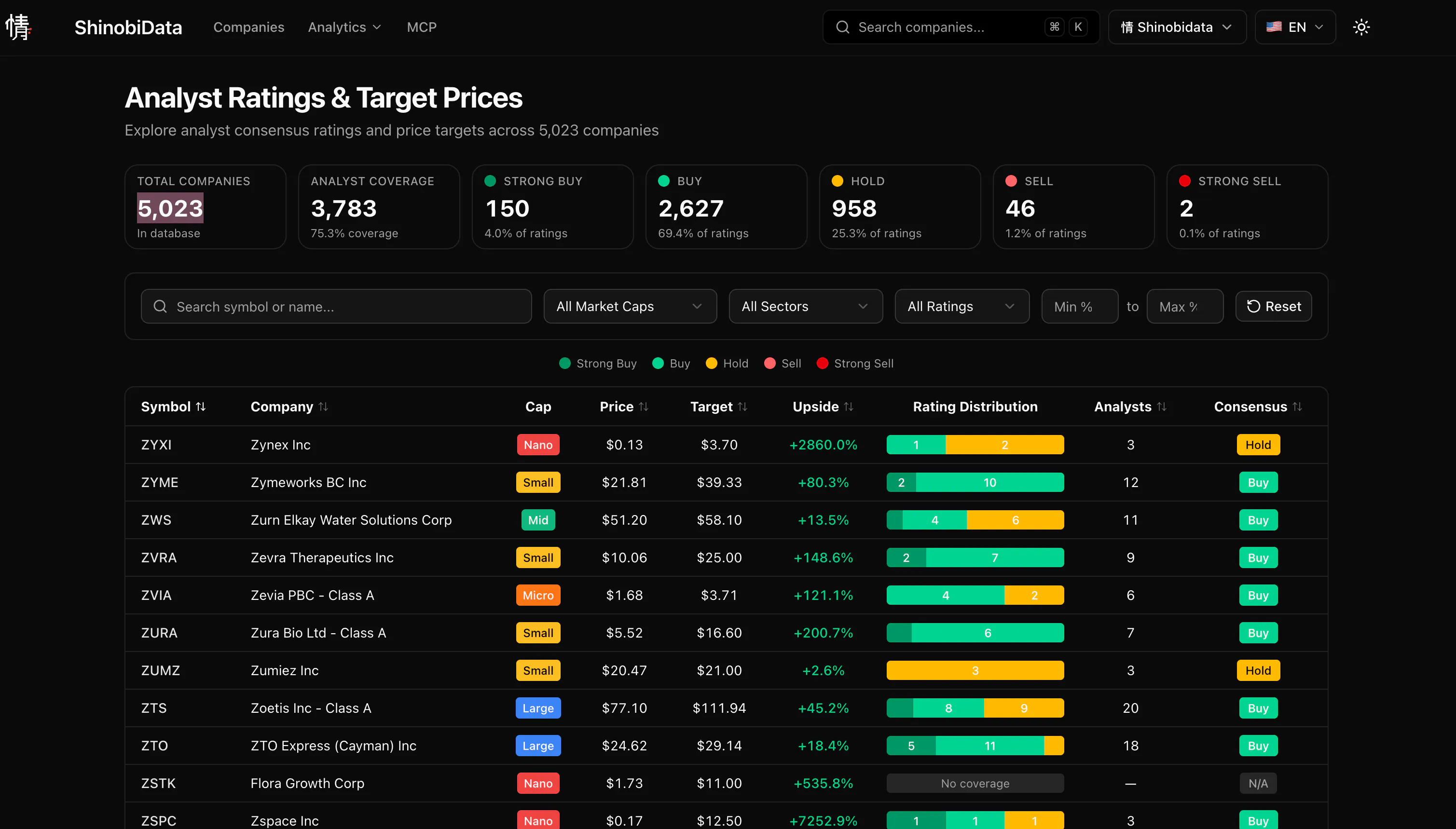Click the Min % input

tap(1080, 306)
